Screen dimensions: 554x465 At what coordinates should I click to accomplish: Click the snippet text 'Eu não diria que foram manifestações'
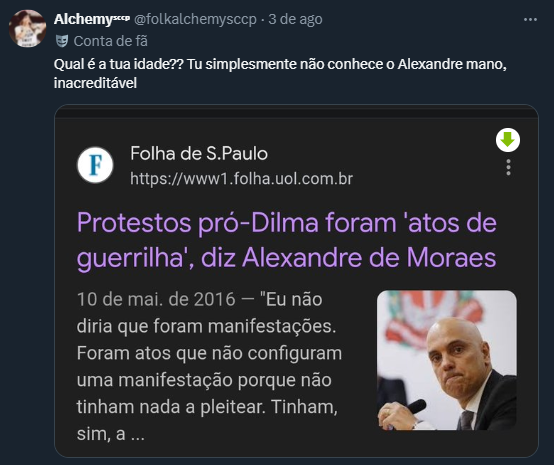206,313
